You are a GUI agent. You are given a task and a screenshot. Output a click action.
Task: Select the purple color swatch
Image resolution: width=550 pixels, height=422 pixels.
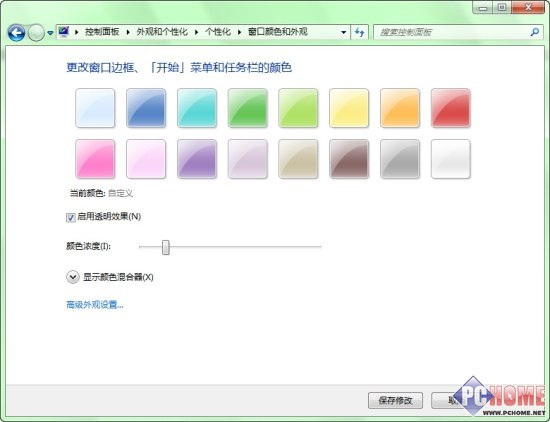pyautogui.click(x=197, y=159)
